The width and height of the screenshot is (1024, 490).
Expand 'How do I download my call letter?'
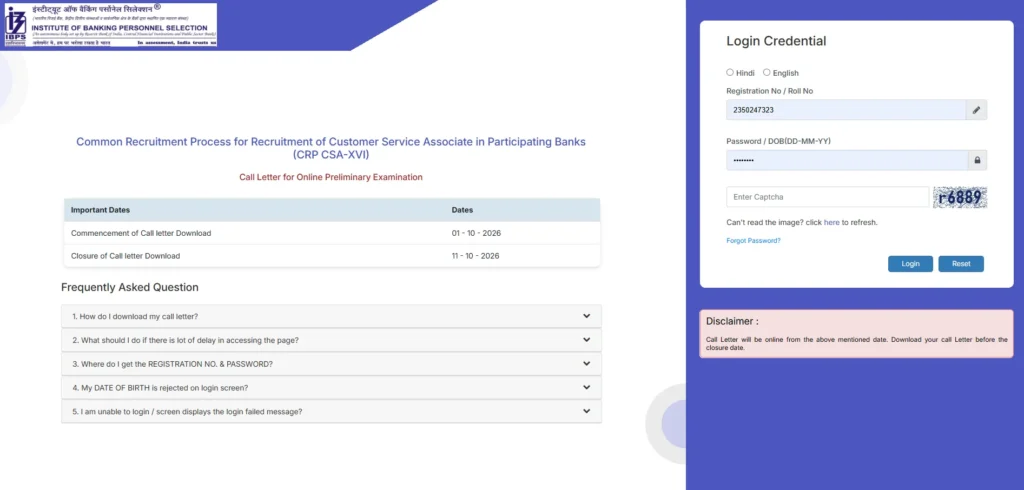coord(331,316)
